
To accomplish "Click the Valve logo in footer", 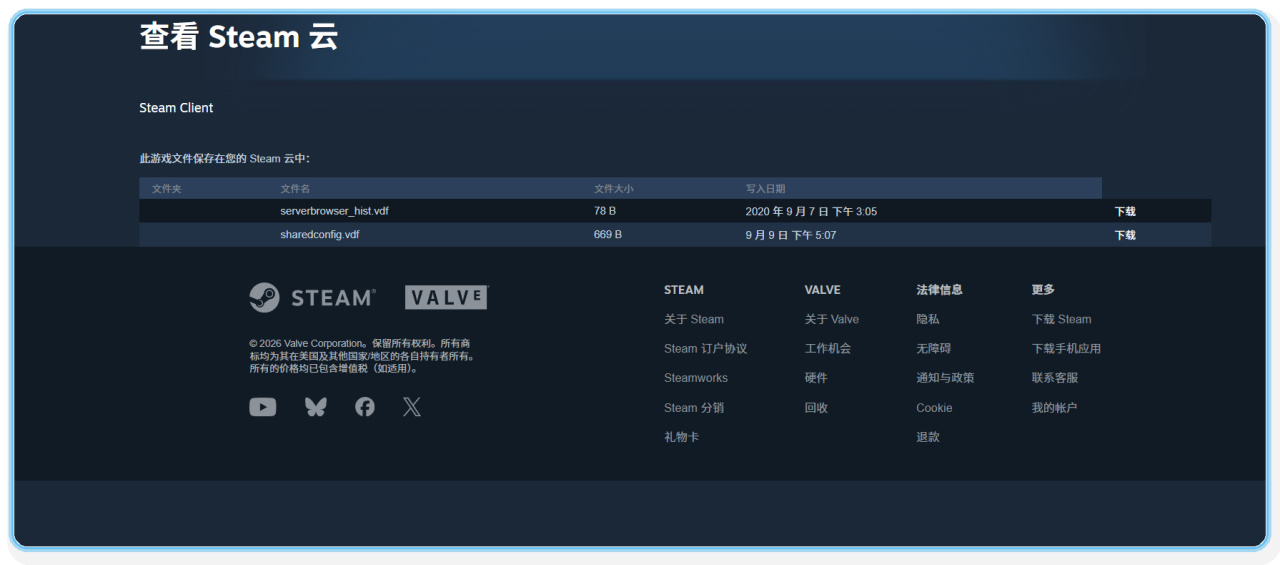I will coord(446,297).
